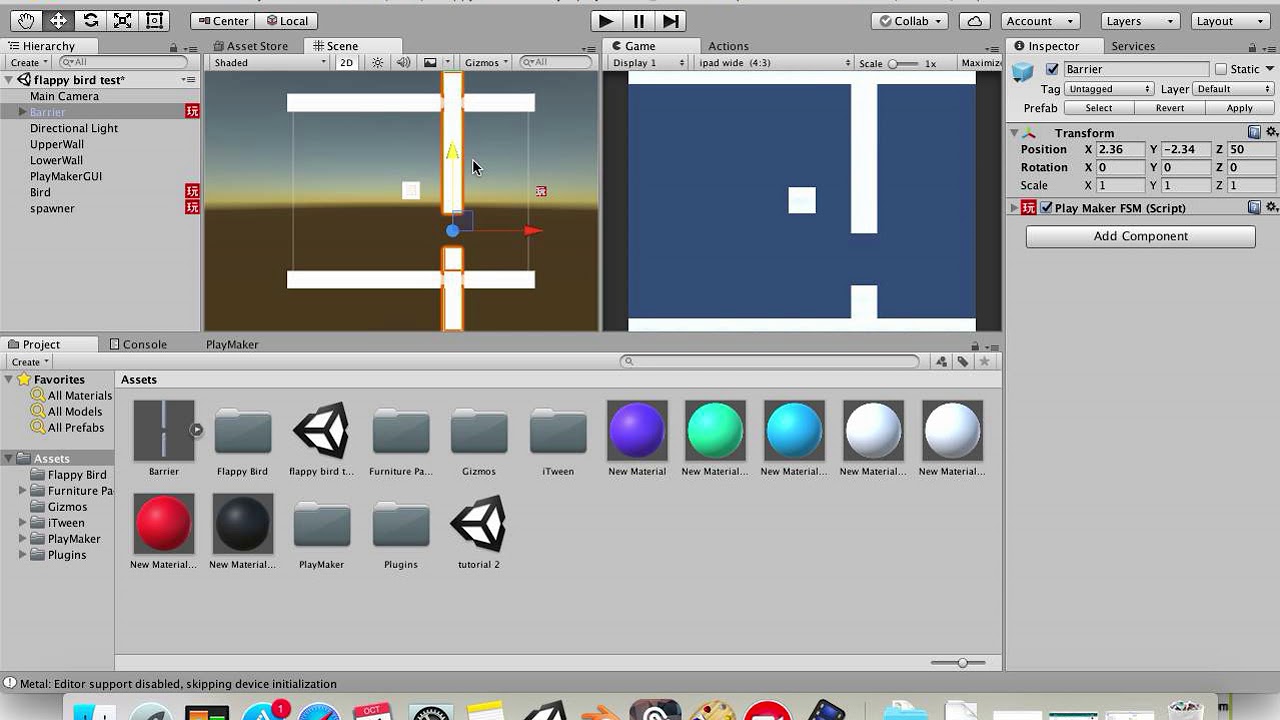Image resolution: width=1280 pixels, height=720 pixels.
Task: Toggle scene effects image icon
Action: [x=430, y=62]
